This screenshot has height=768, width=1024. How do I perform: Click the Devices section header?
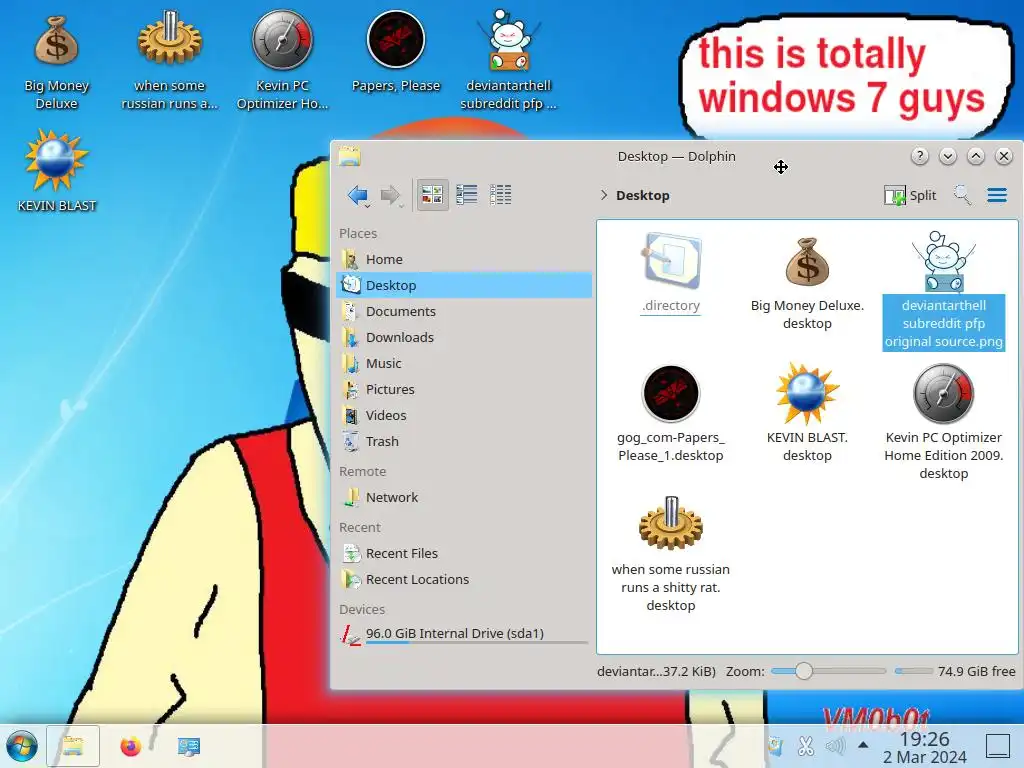point(362,609)
